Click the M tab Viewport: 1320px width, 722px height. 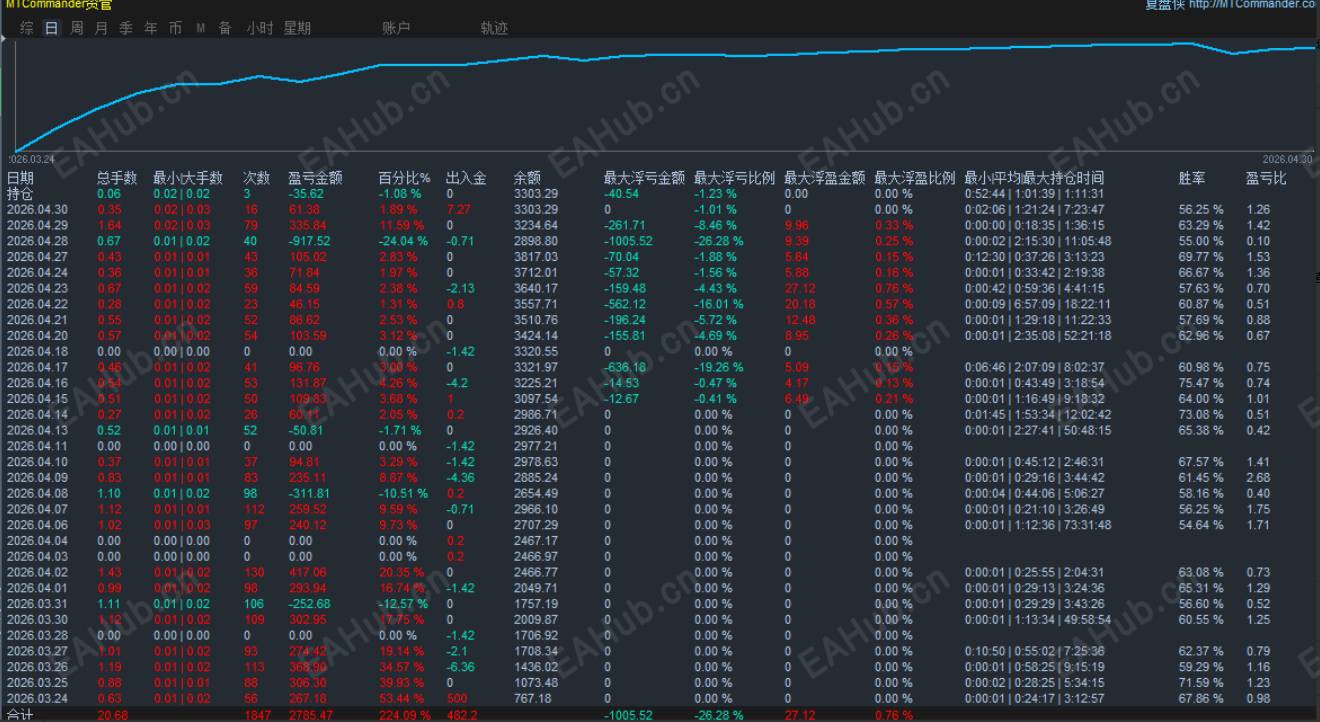(200, 28)
